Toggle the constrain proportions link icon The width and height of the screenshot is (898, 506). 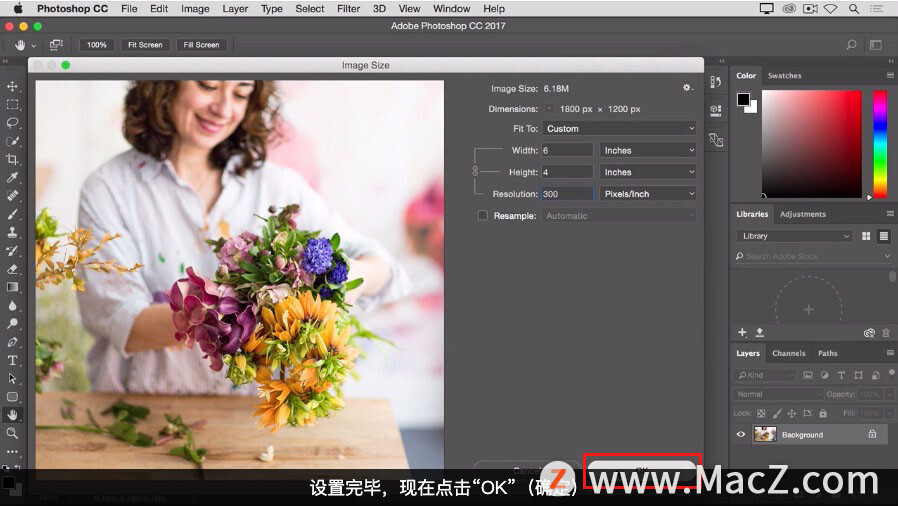click(x=475, y=171)
